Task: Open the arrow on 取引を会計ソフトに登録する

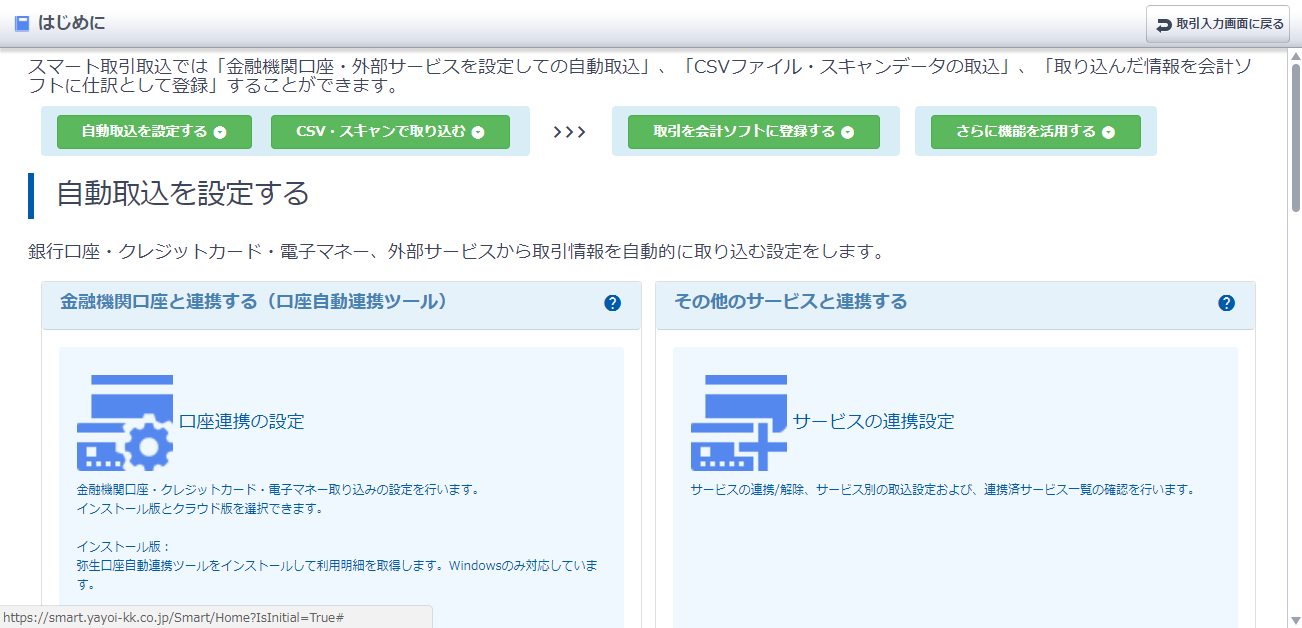Action: pyautogui.click(x=847, y=132)
